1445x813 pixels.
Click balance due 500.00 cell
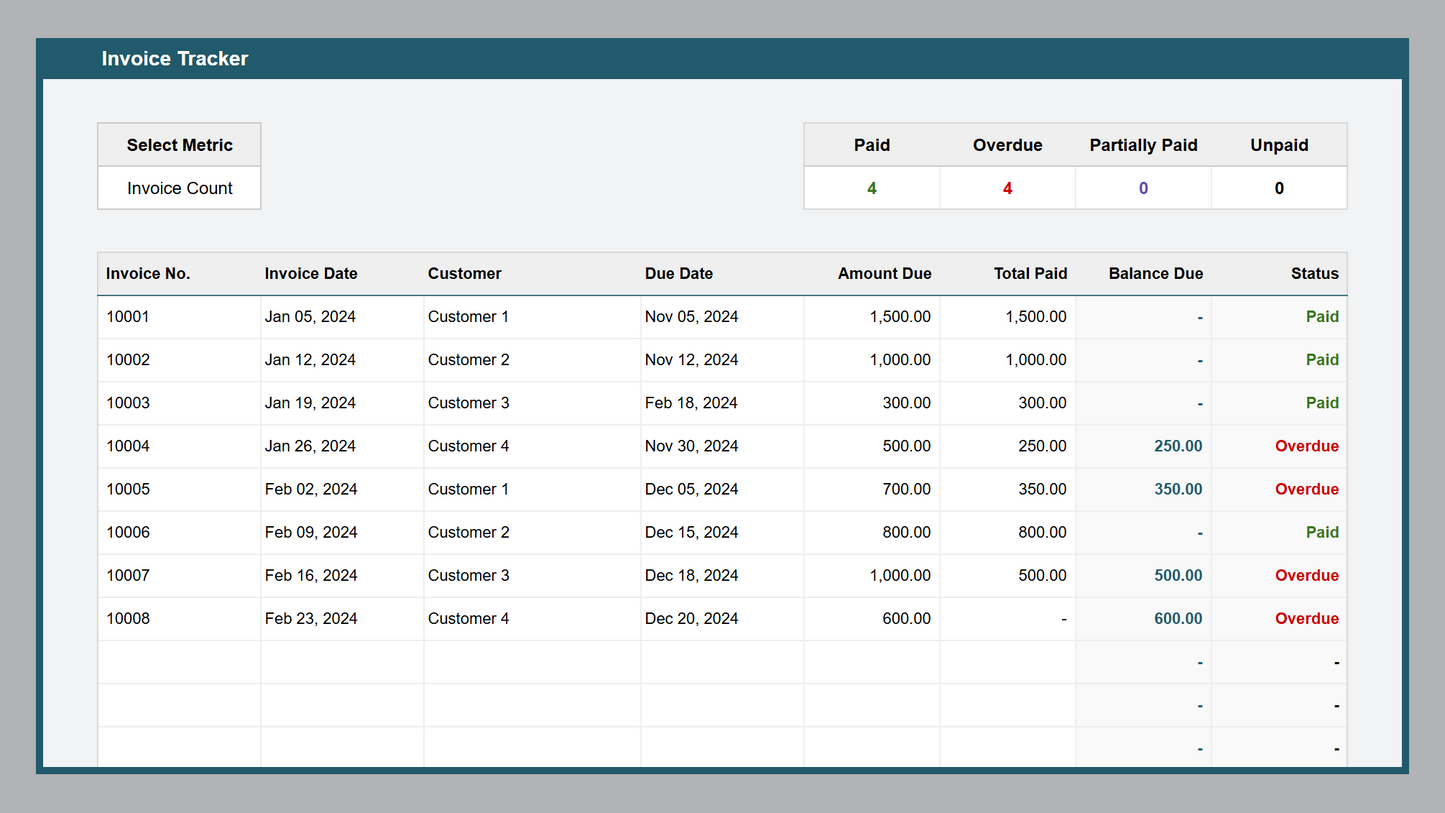(1177, 575)
